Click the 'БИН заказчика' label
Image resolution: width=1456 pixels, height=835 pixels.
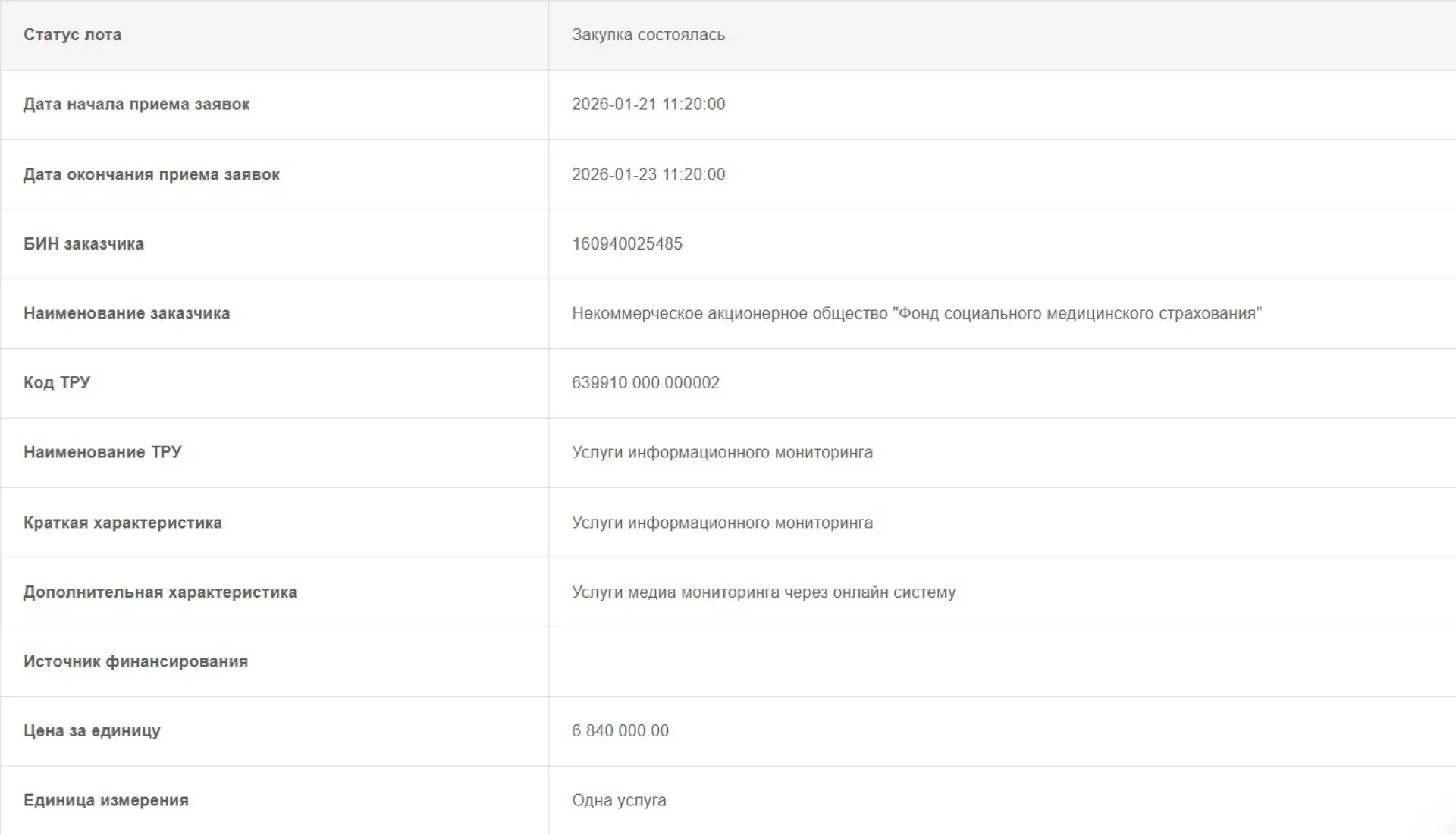83,244
